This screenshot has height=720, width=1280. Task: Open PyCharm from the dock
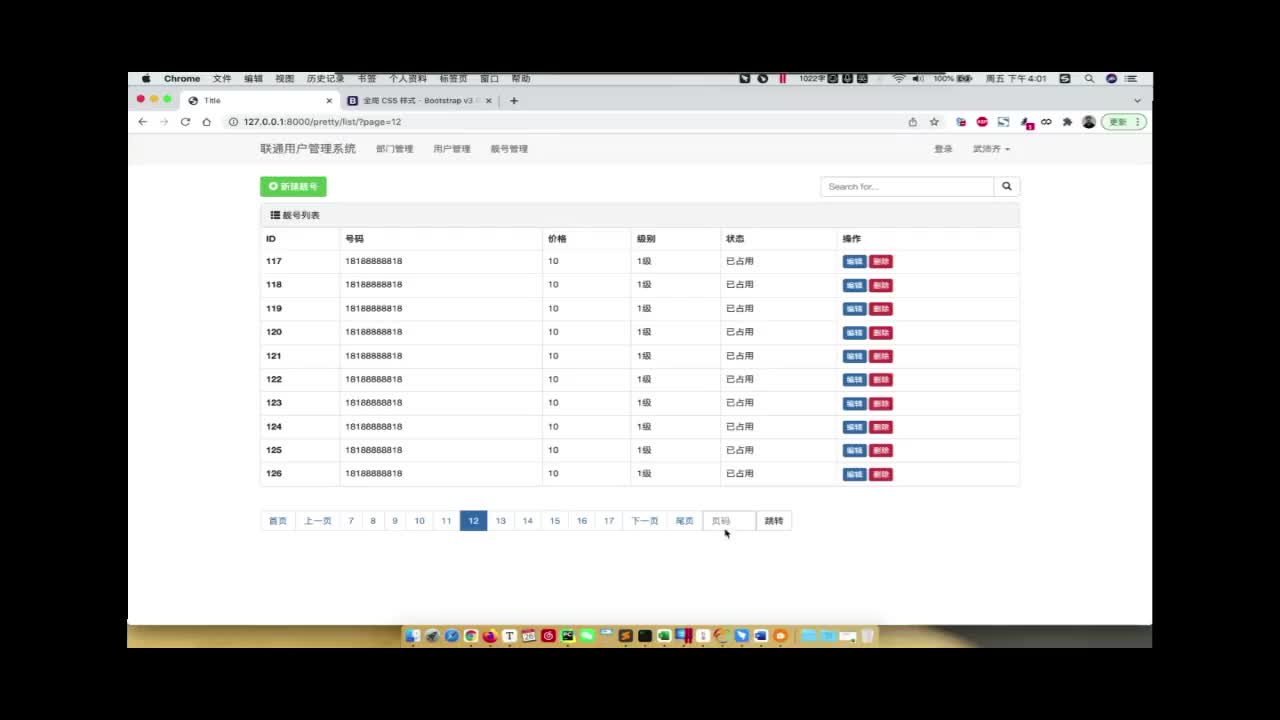567,635
